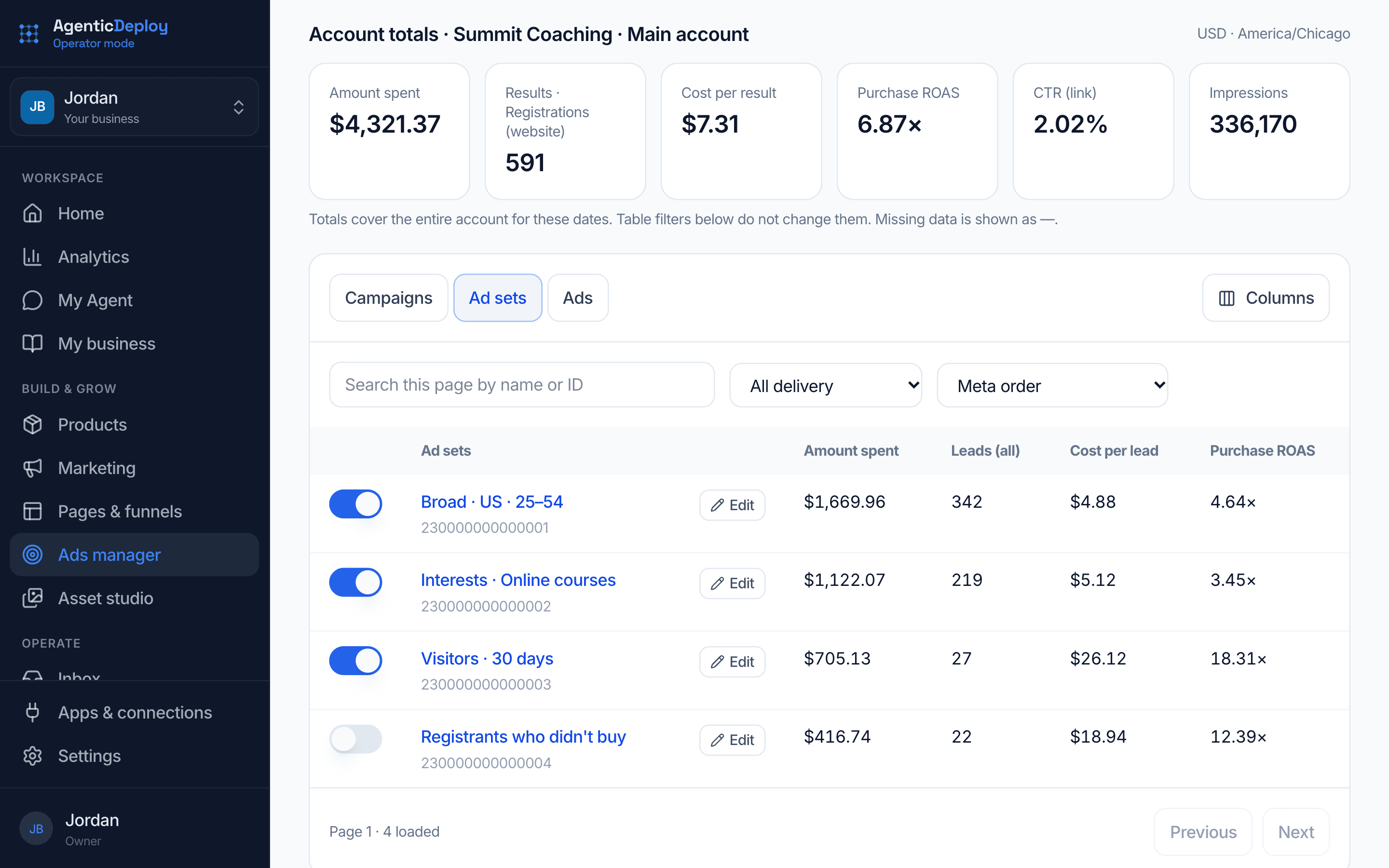
Task: Click the AgenticDeploy logo icon
Action: [29, 34]
